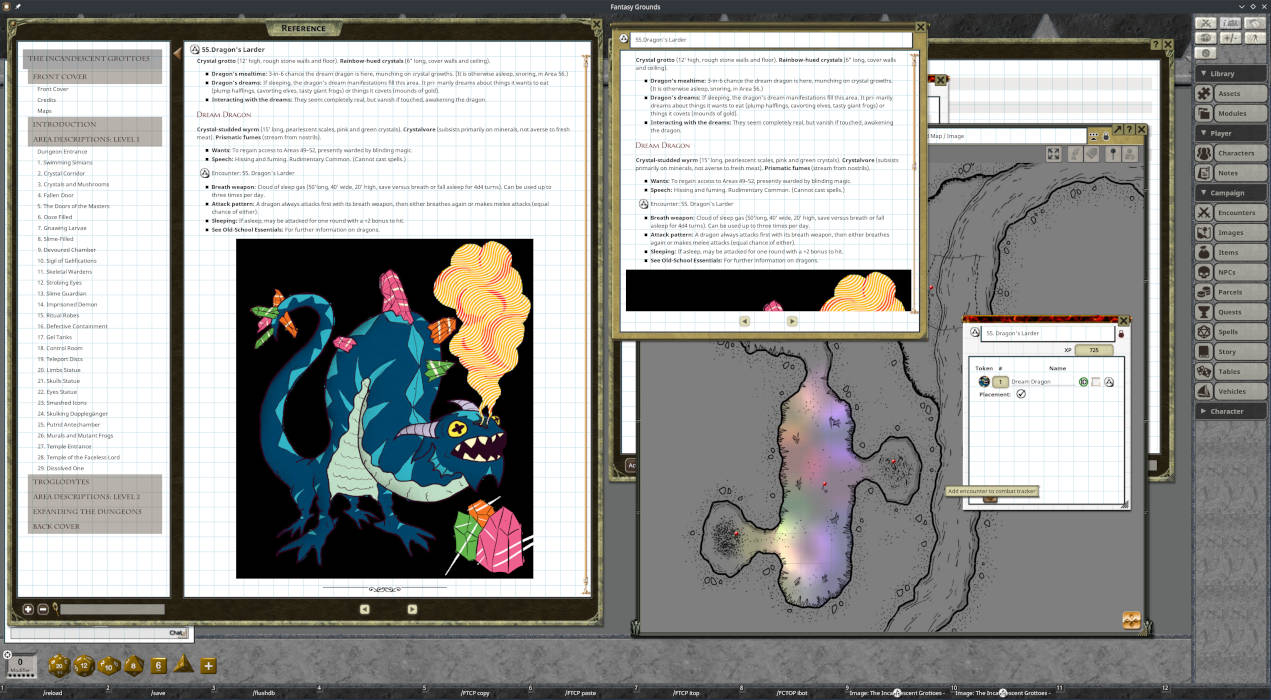Toggle Dream Dragon faction indicator
1271x700 pixels.
coord(1083,382)
